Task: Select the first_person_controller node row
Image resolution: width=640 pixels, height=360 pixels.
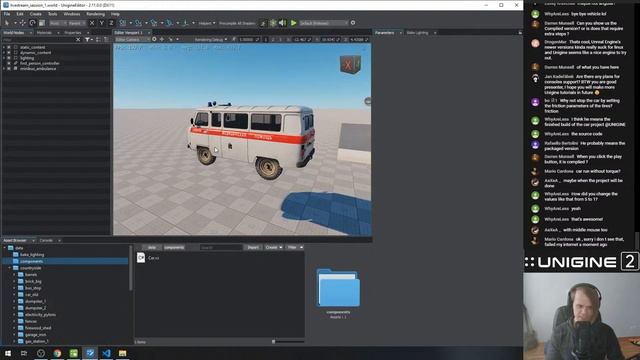Action: pyautogui.click(x=56, y=63)
